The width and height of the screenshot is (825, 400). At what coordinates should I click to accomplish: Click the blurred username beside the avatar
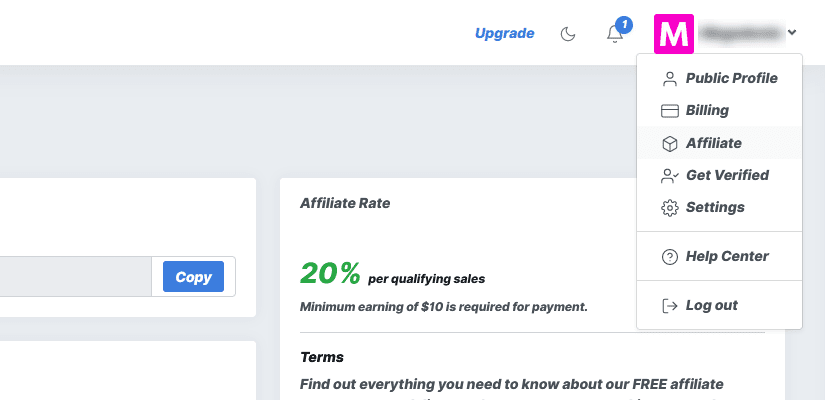740,33
